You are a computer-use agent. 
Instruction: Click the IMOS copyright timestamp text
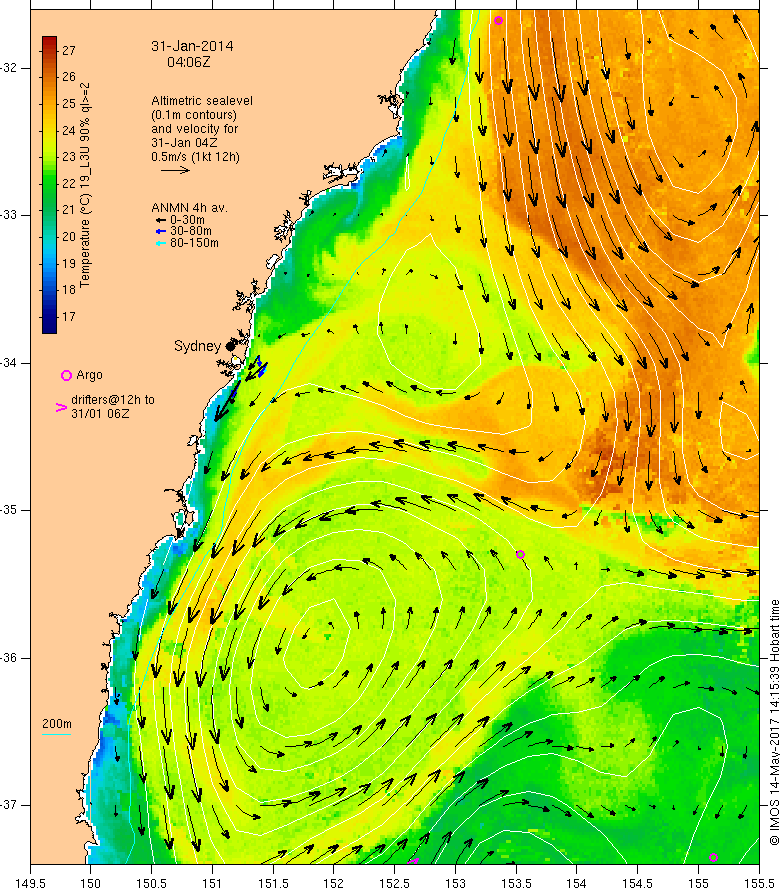click(x=774, y=723)
